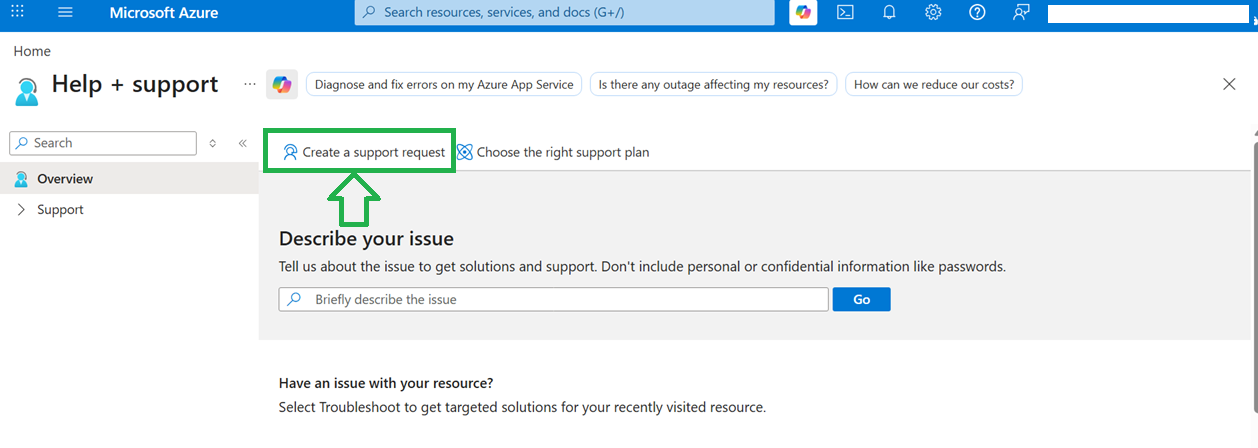Expand the Support section chevron
Viewport: 1258px width, 448px height.
tap(22, 210)
